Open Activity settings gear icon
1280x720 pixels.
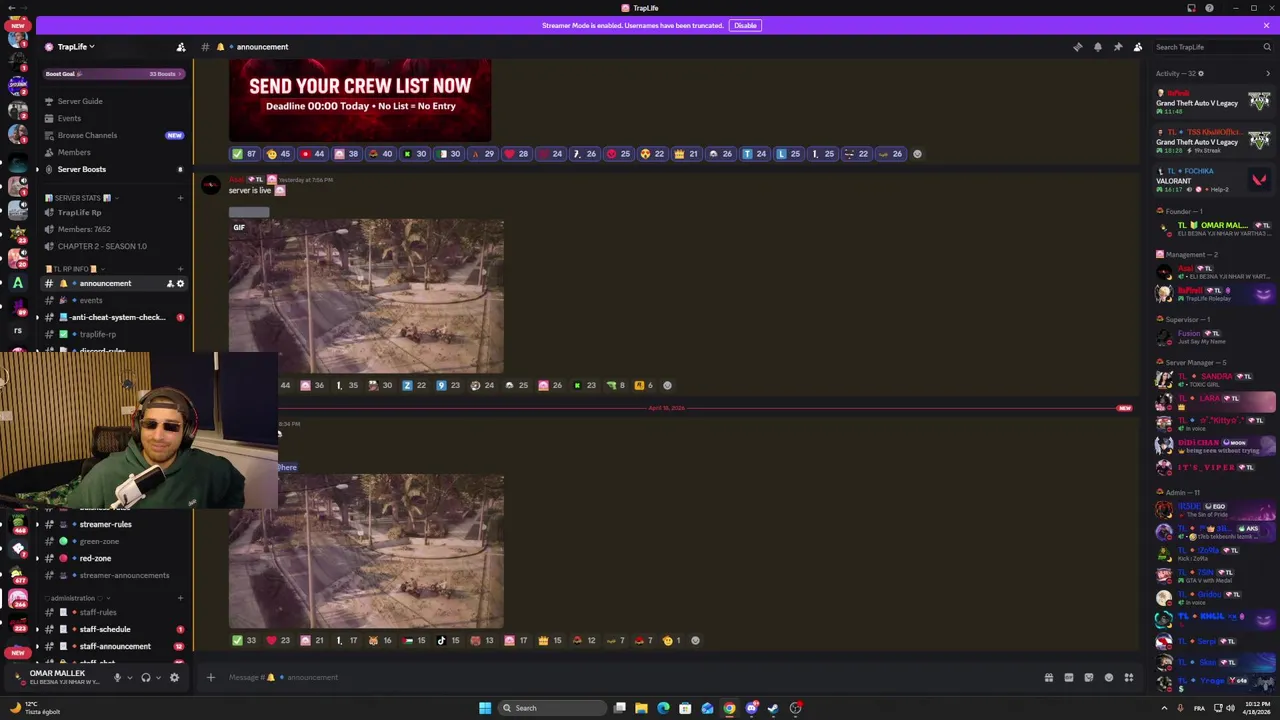point(1201,74)
